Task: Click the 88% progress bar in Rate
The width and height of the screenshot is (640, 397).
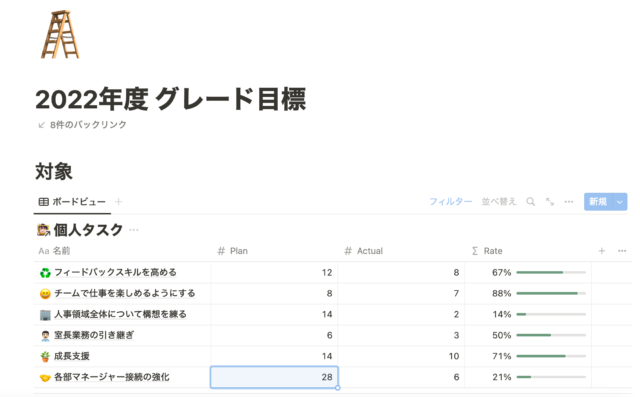Action: [551, 293]
